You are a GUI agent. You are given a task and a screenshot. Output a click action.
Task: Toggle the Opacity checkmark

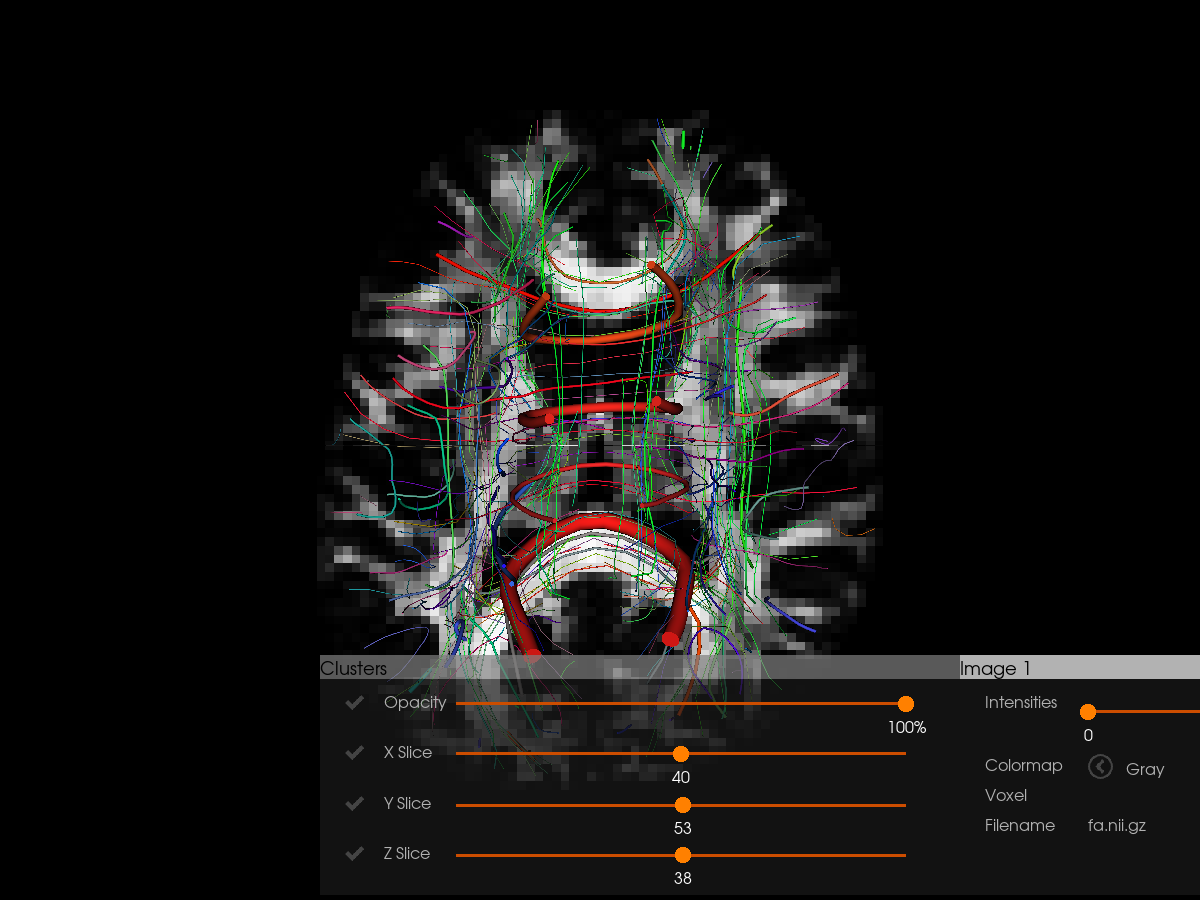[354, 703]
